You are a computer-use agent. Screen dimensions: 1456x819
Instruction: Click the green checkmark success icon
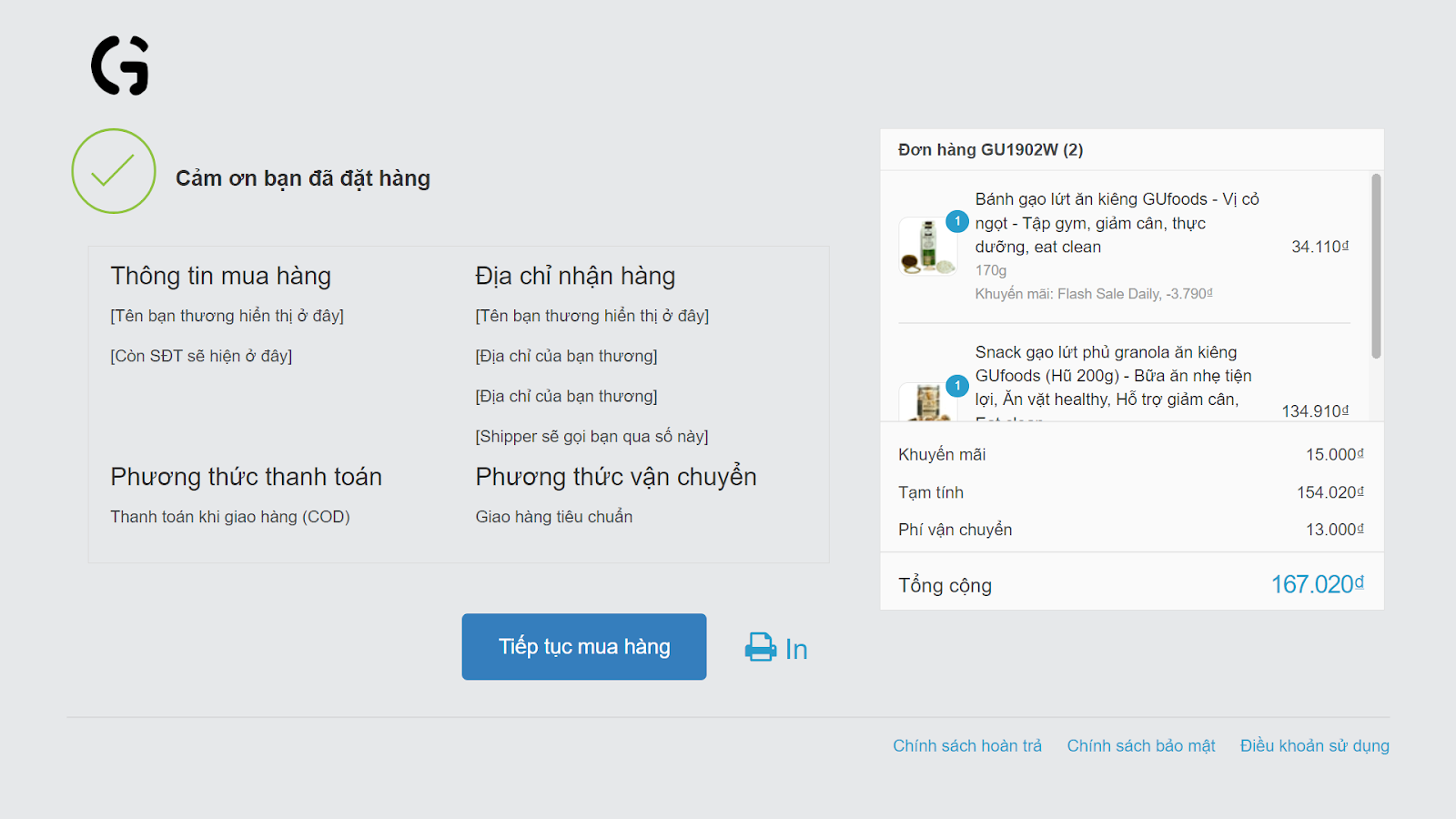114,171
